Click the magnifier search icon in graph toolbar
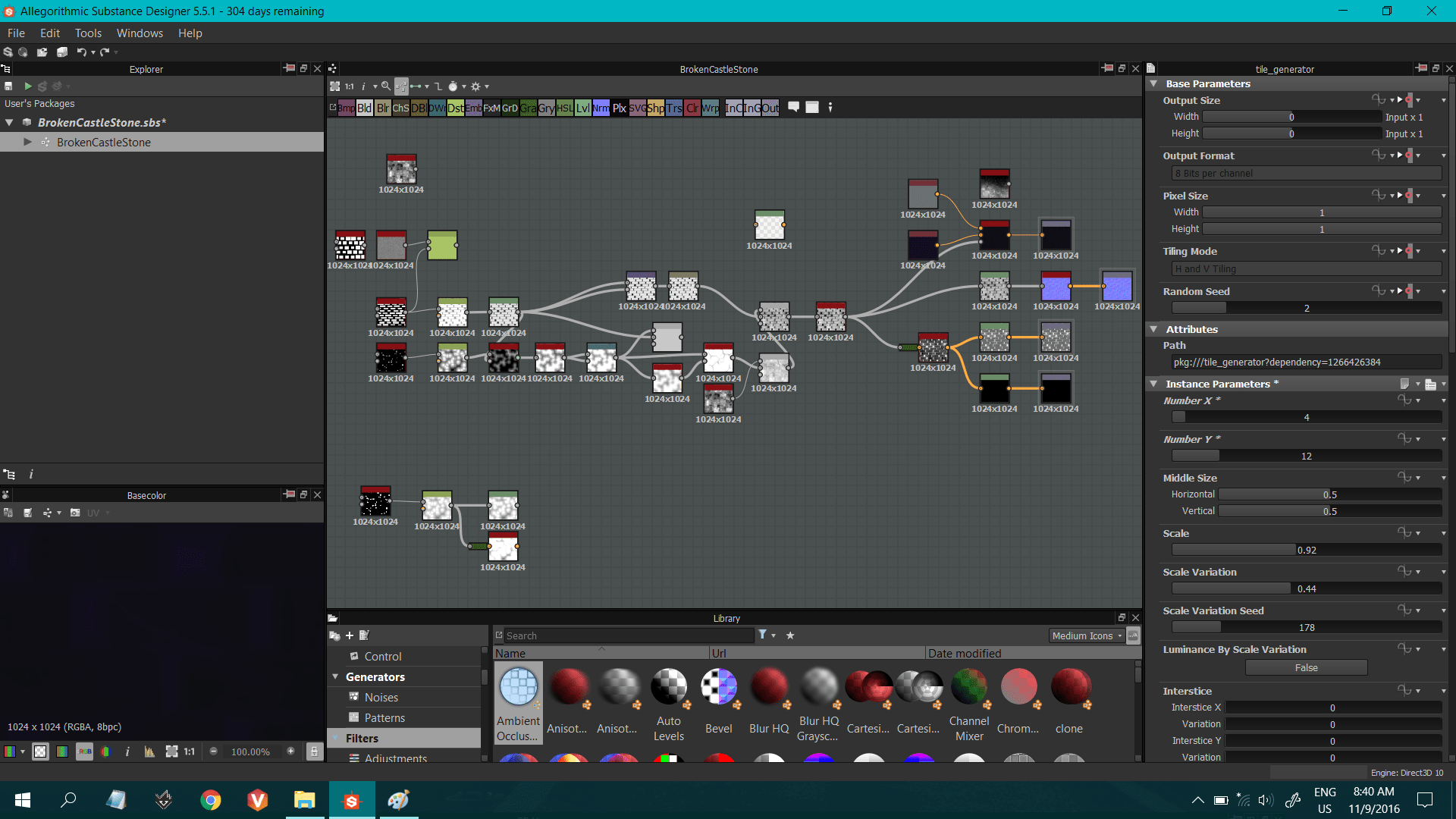Image resolution: width=1456 pixels, height=819 pixels. (x=385, y=86)
